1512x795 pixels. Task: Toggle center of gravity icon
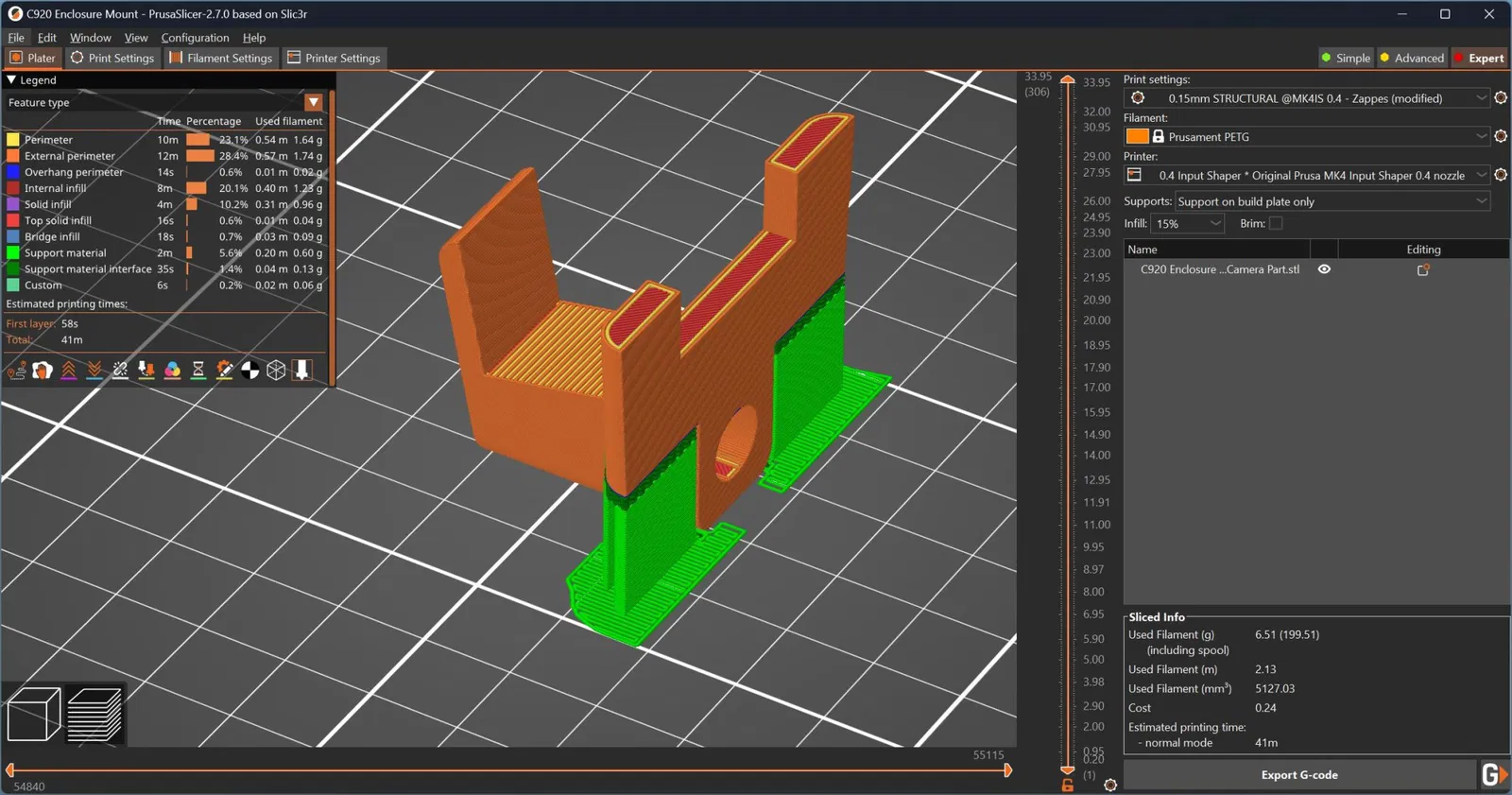pos(250,371)
